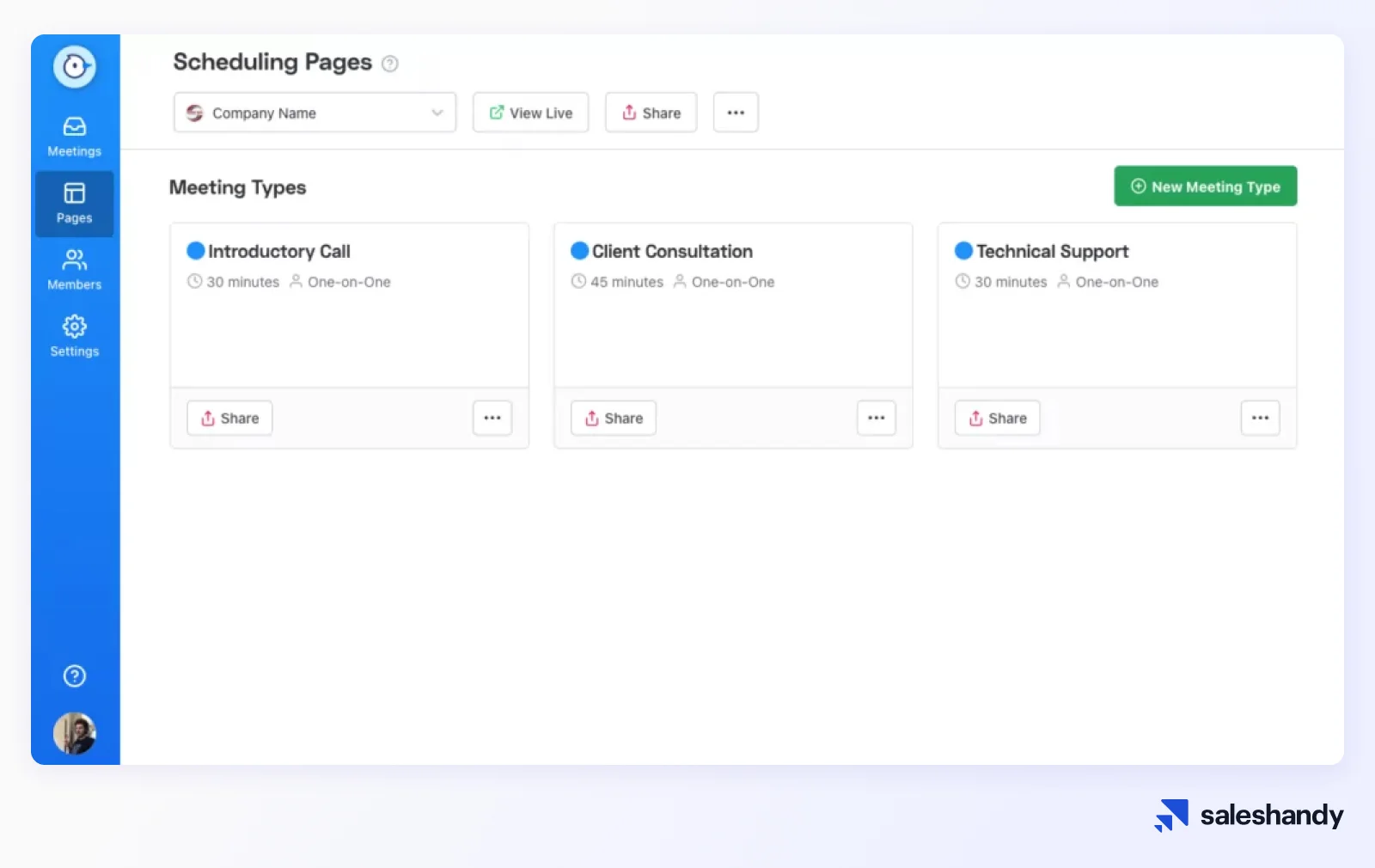Open Meetings in the sidebar

(x=75, y=137)
